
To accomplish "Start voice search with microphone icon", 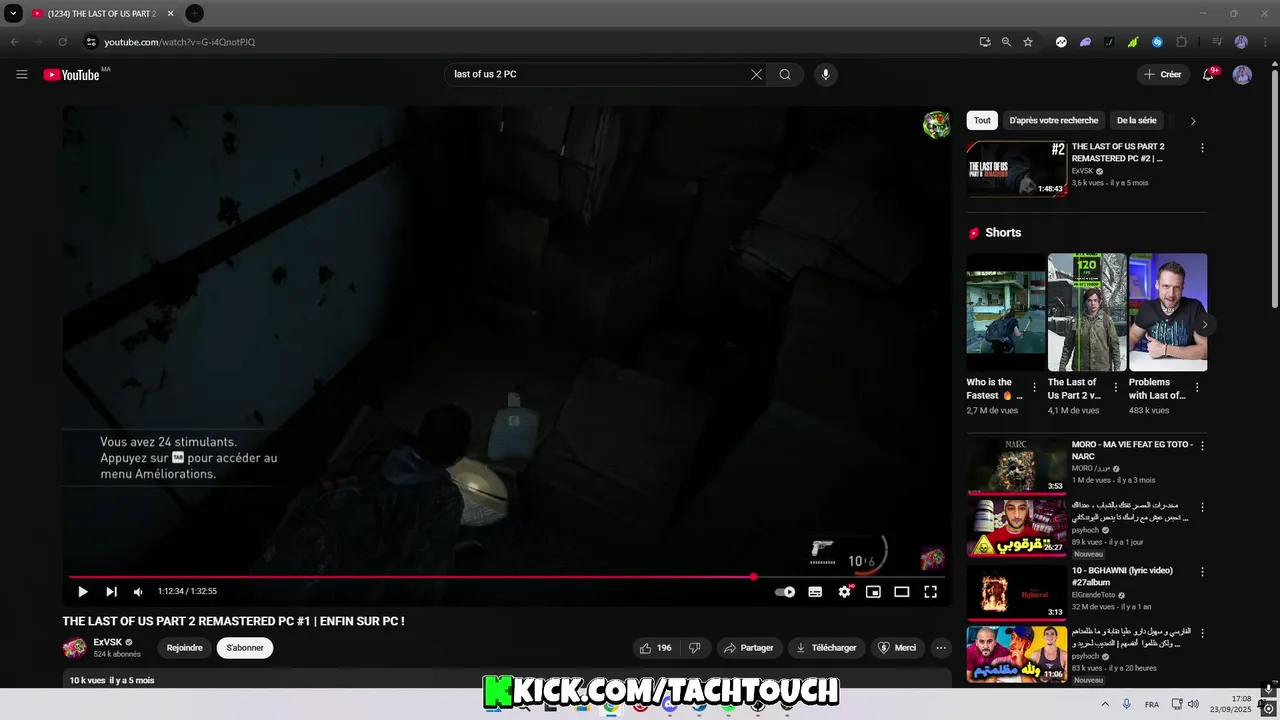I will click(825, 74).
